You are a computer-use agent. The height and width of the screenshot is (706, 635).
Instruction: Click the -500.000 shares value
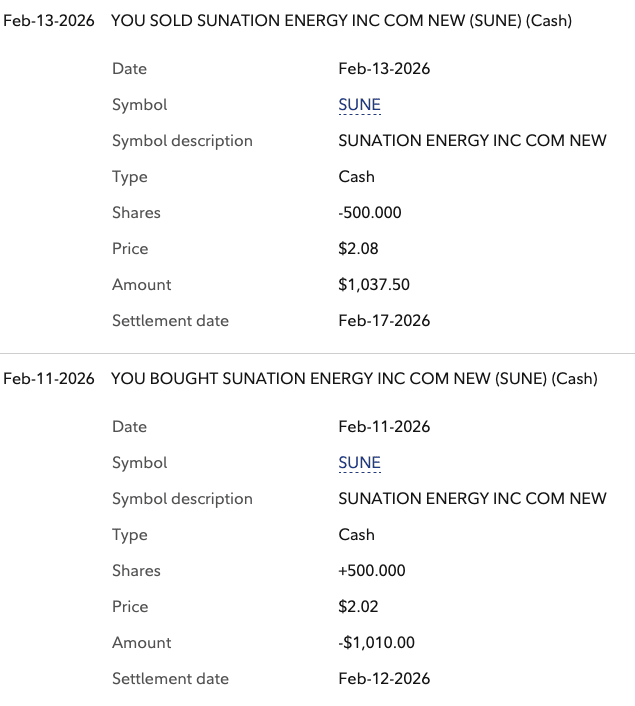(x=372, y=213)
